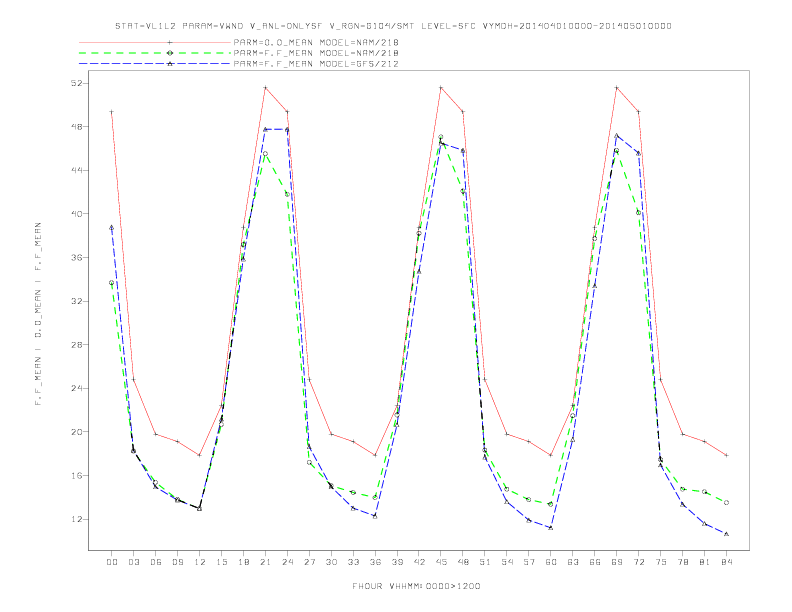The width and height of the screenshot is (792, 612).
Task: Click the chart title beginning STAT=VL1L2
Action: click(x=393, y=26)
